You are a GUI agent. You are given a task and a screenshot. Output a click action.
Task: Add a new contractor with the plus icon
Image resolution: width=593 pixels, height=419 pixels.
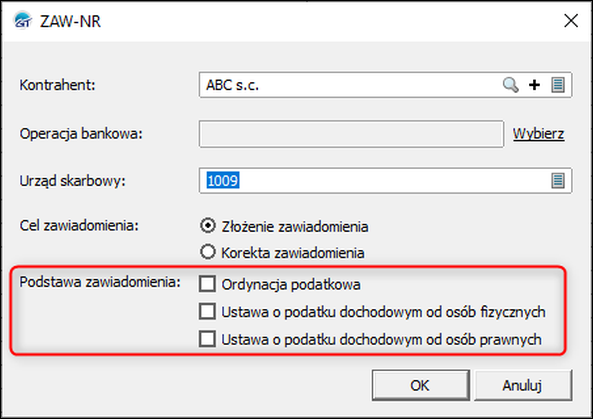[x=534, y=85]
